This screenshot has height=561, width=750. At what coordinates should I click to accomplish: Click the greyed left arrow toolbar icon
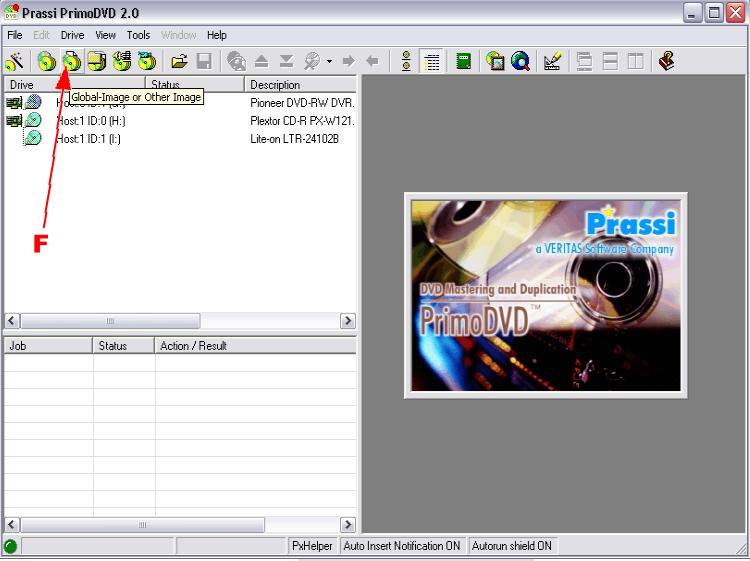click(x=372, y=61)
